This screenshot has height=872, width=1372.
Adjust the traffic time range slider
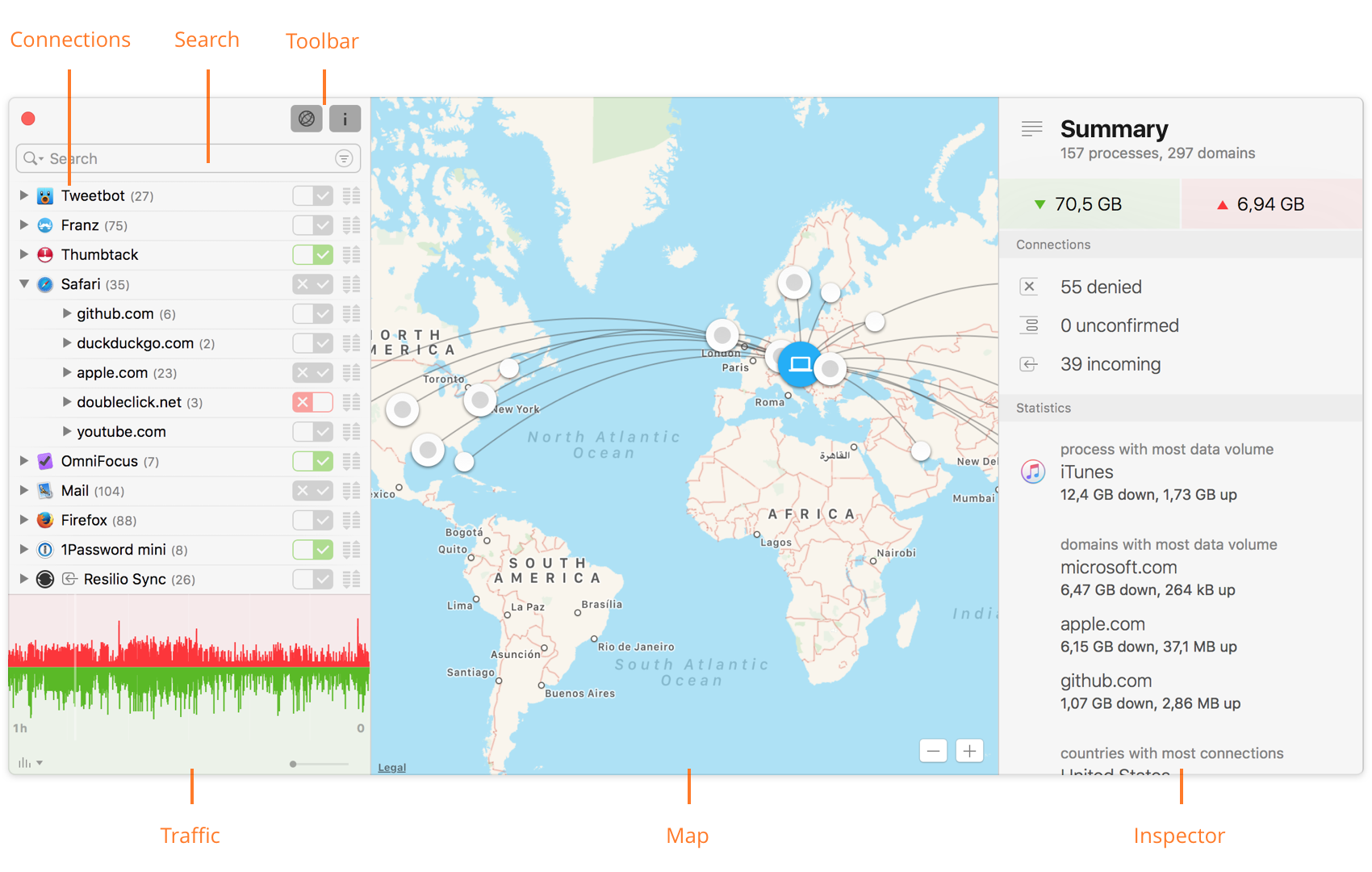319,764
